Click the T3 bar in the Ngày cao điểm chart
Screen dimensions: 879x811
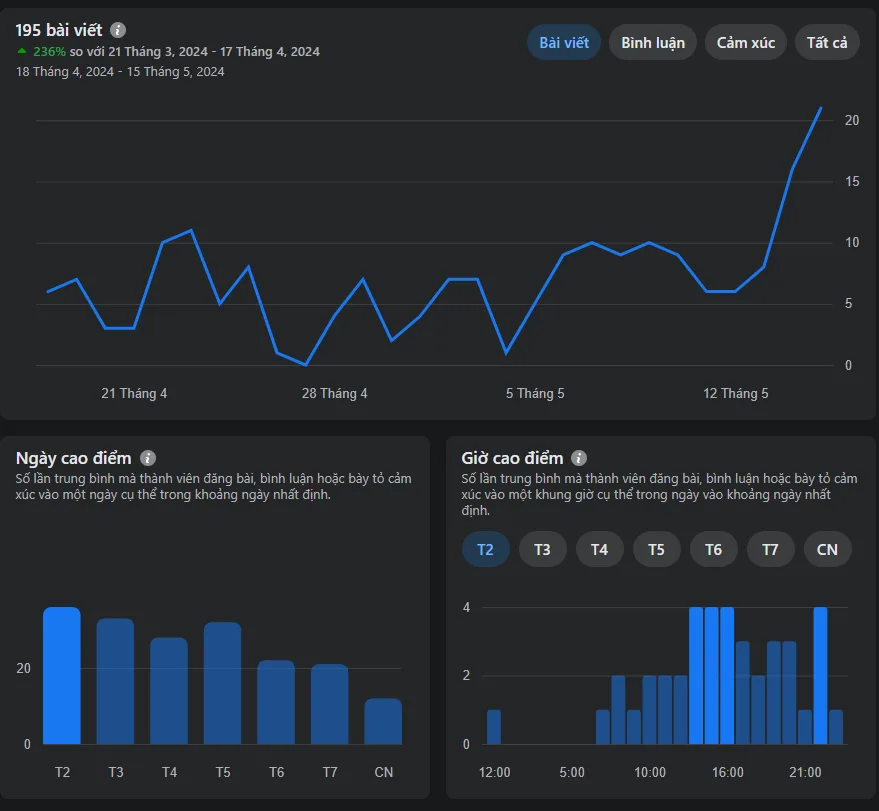(115, 682)
